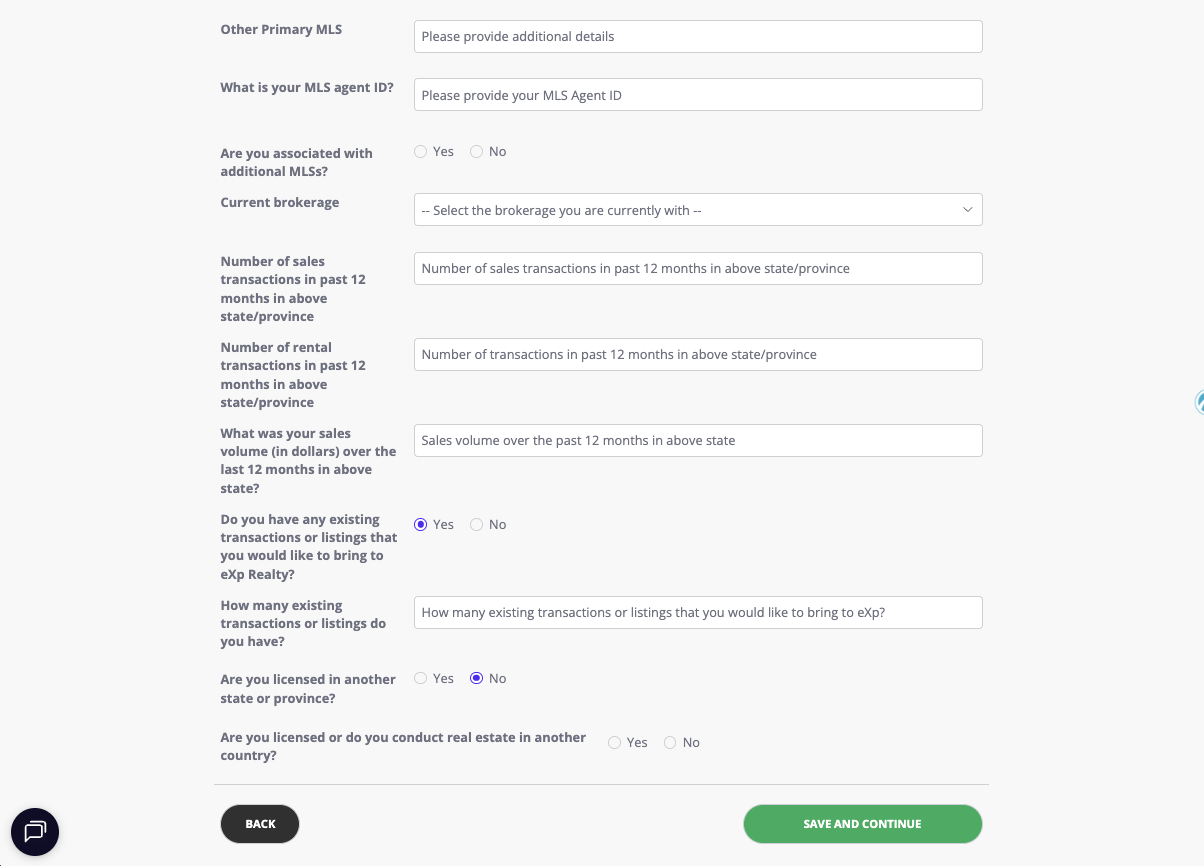Click the how many existing transactions field
This screenshot has width=1204, height=866.
(698, 613)
